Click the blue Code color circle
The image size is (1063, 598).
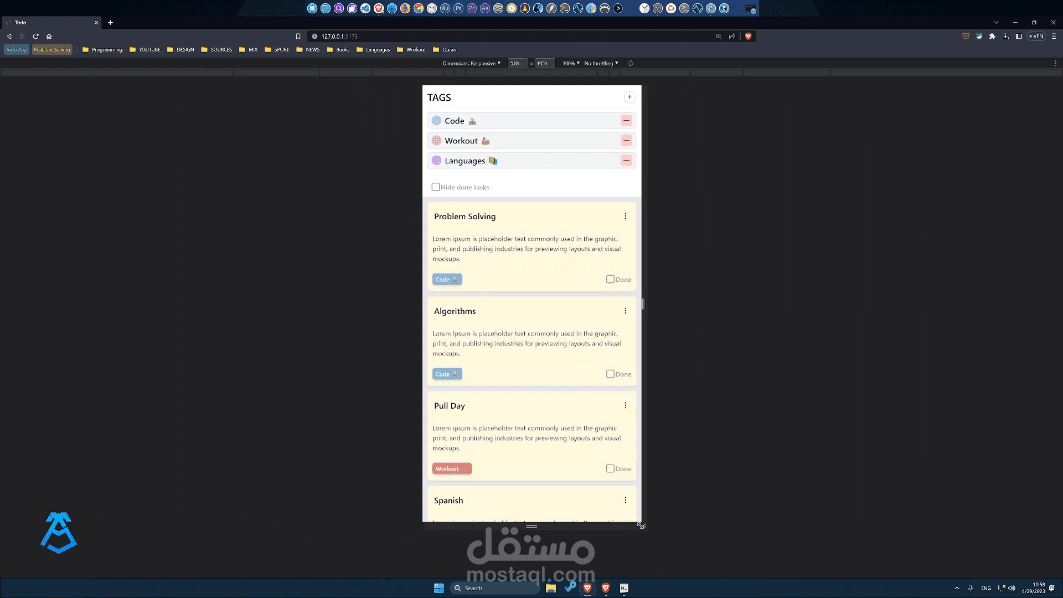pos(437,121)
